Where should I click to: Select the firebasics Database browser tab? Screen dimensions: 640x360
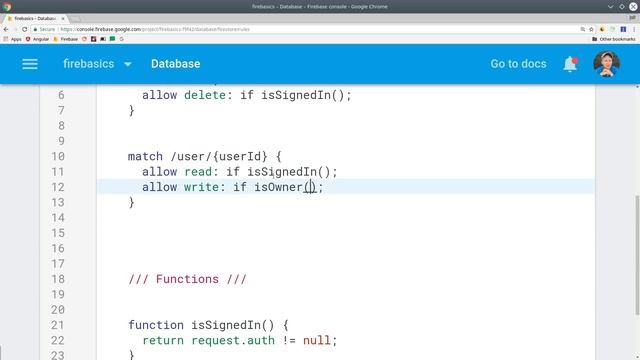(x=35, y=18)
